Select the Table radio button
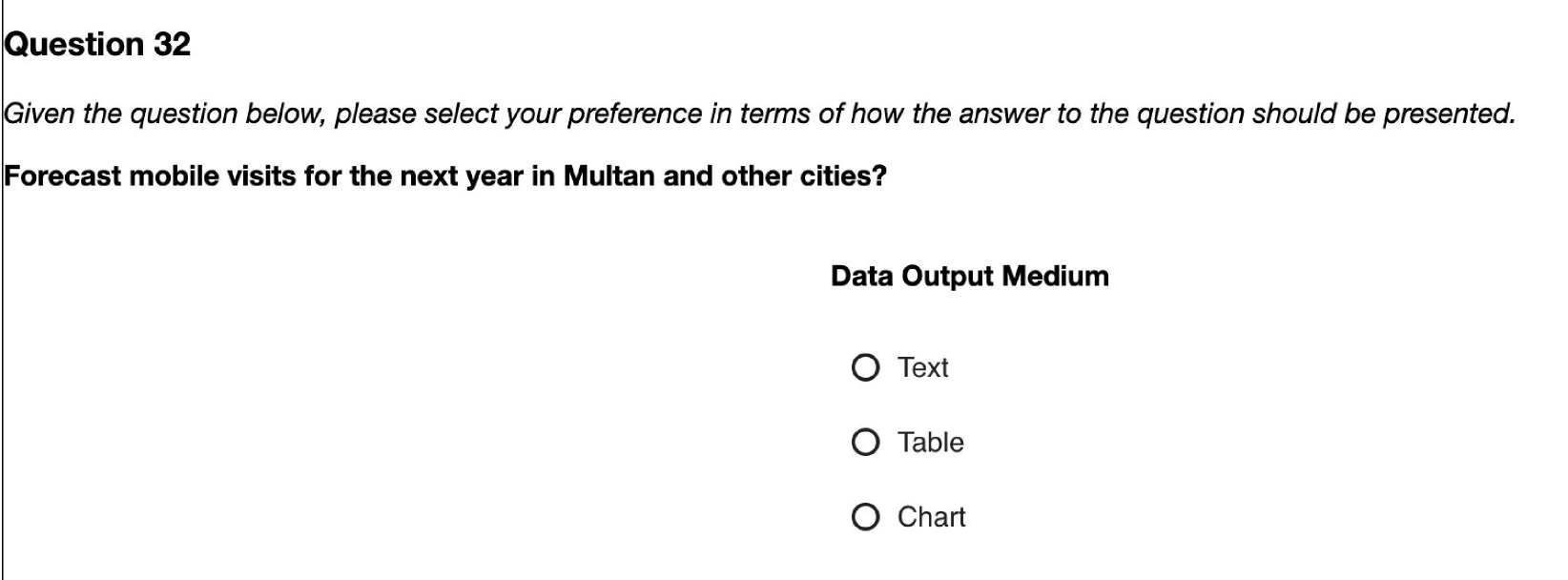Viewport: 1568px width, 580px height. (865, 442)
